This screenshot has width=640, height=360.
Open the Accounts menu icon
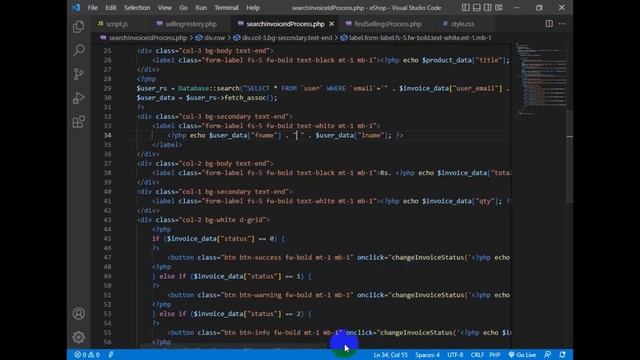(78, 313)
